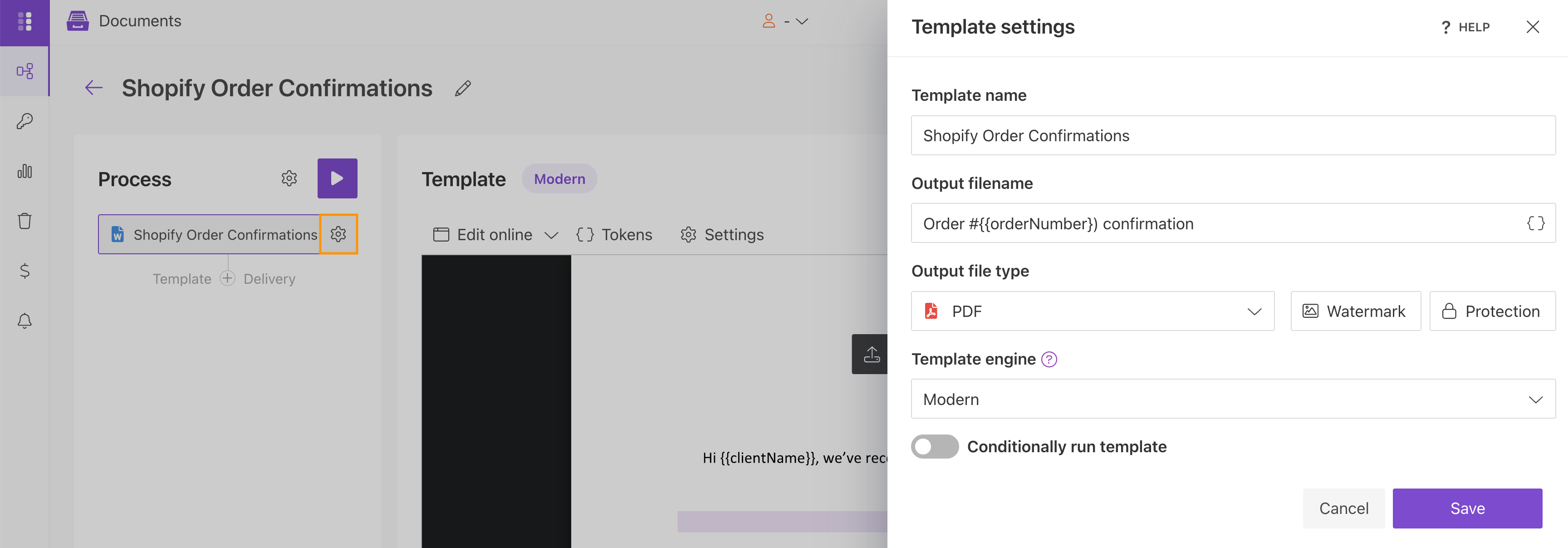
Task: Open the PDF output file type dropdown
Action: (1092, 311)
